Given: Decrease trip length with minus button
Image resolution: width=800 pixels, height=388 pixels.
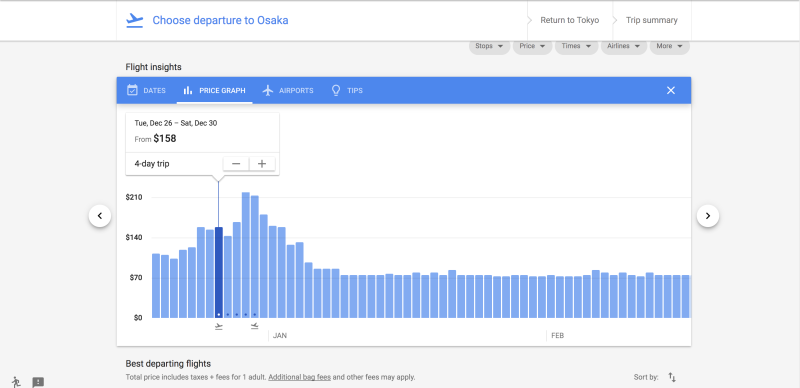Looking at the screenshot, I should point(236,164).
